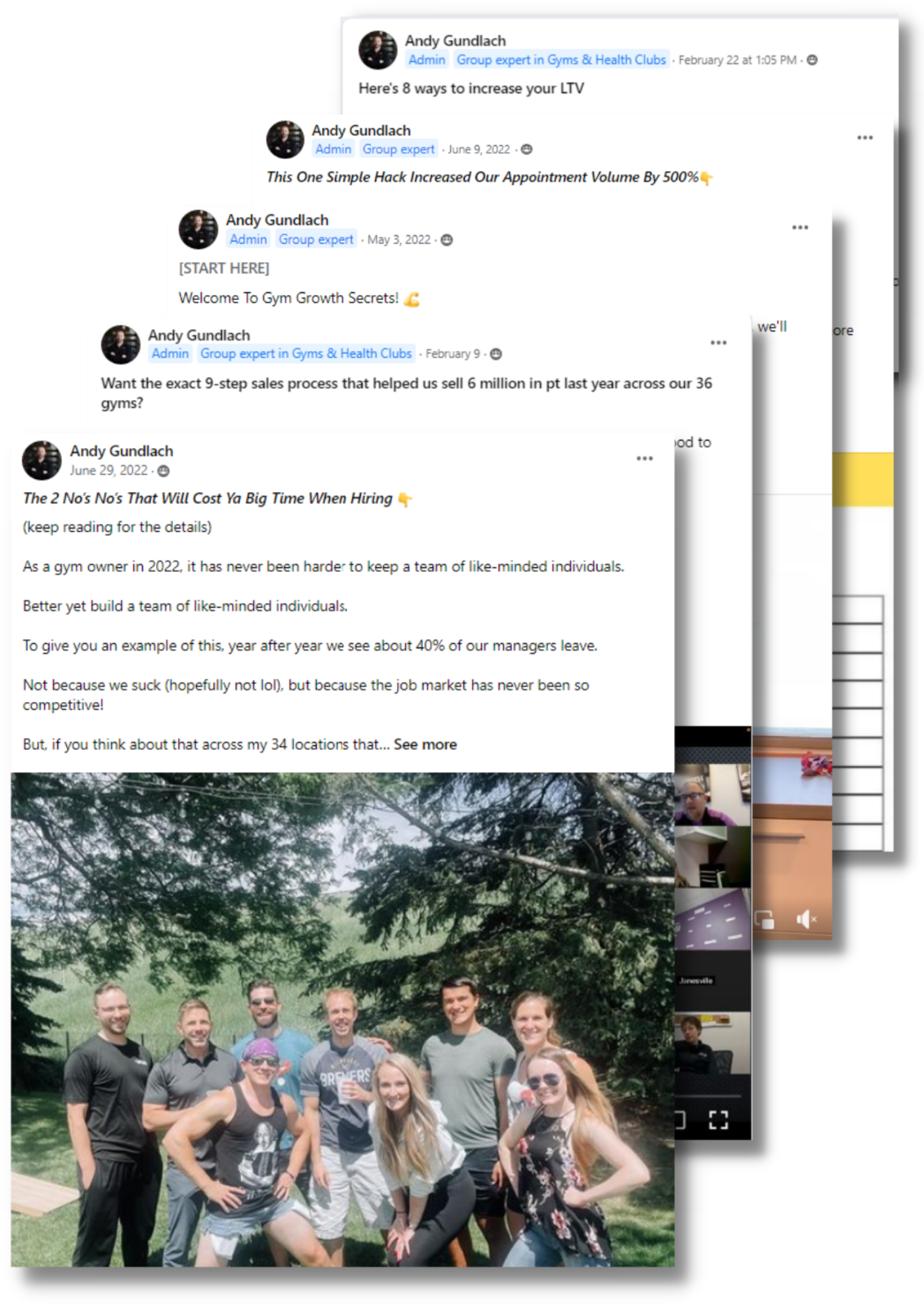Unmute the video with the speaker icon
This screenshot has width=924, height=1307.
(x=806, y=919)
